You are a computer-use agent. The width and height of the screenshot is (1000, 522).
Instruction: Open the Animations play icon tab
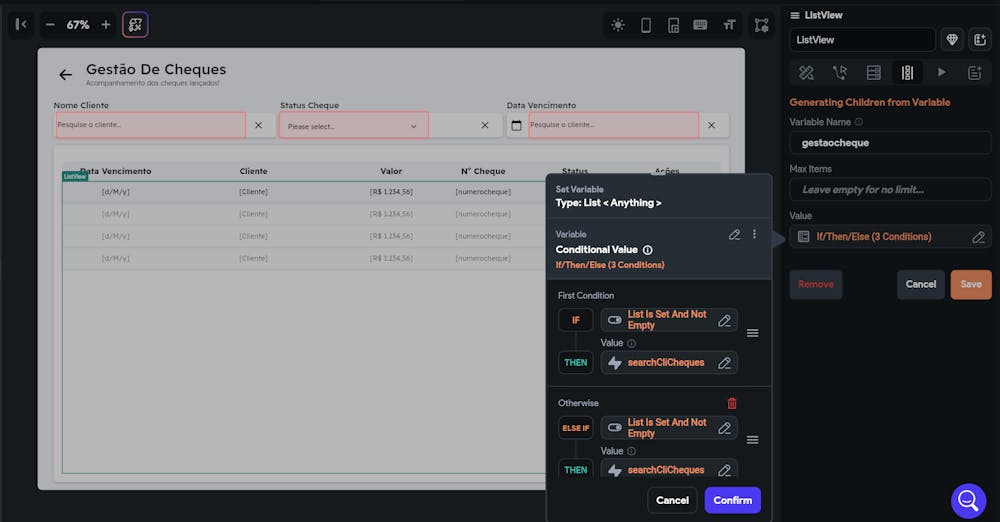941,73
